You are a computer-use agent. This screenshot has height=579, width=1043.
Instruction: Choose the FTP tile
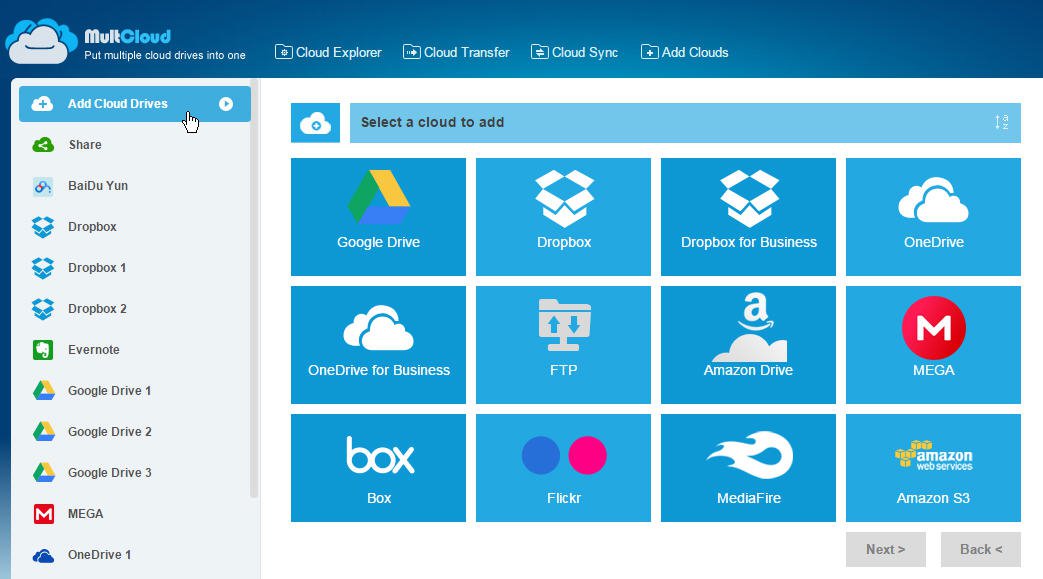coord(563,345)
